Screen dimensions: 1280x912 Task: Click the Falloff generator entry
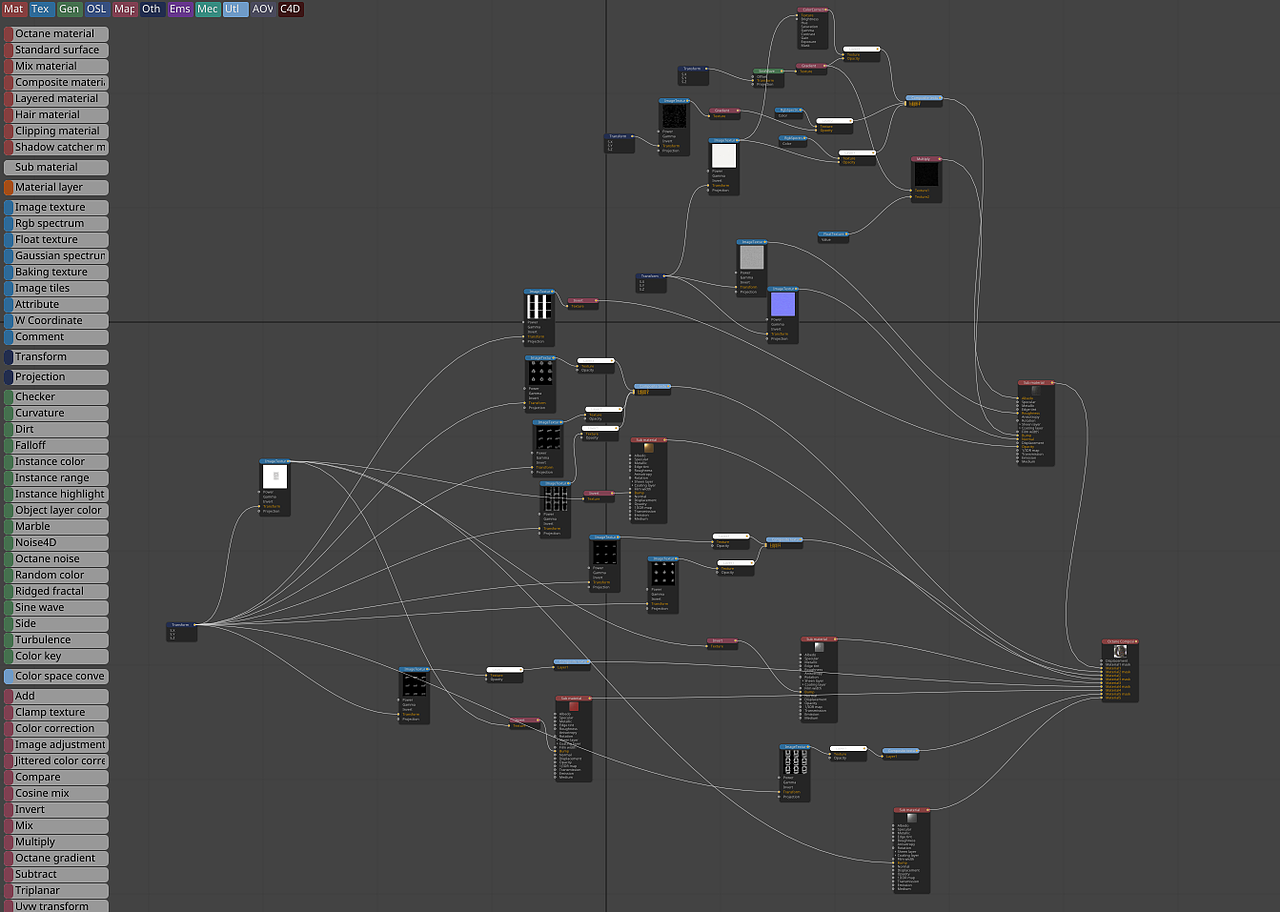[x=56, y=445]
